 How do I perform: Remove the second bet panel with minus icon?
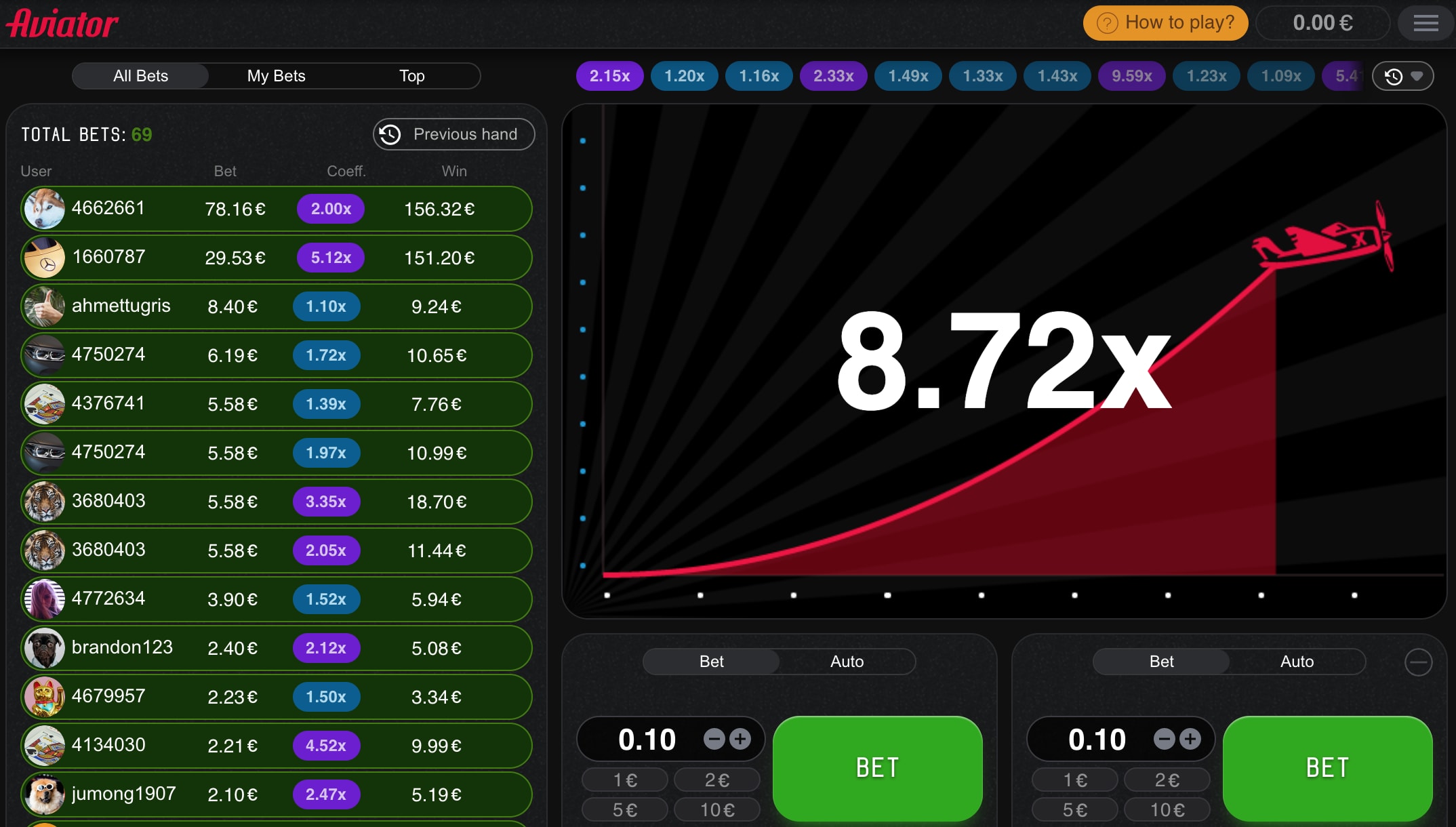1418,662
